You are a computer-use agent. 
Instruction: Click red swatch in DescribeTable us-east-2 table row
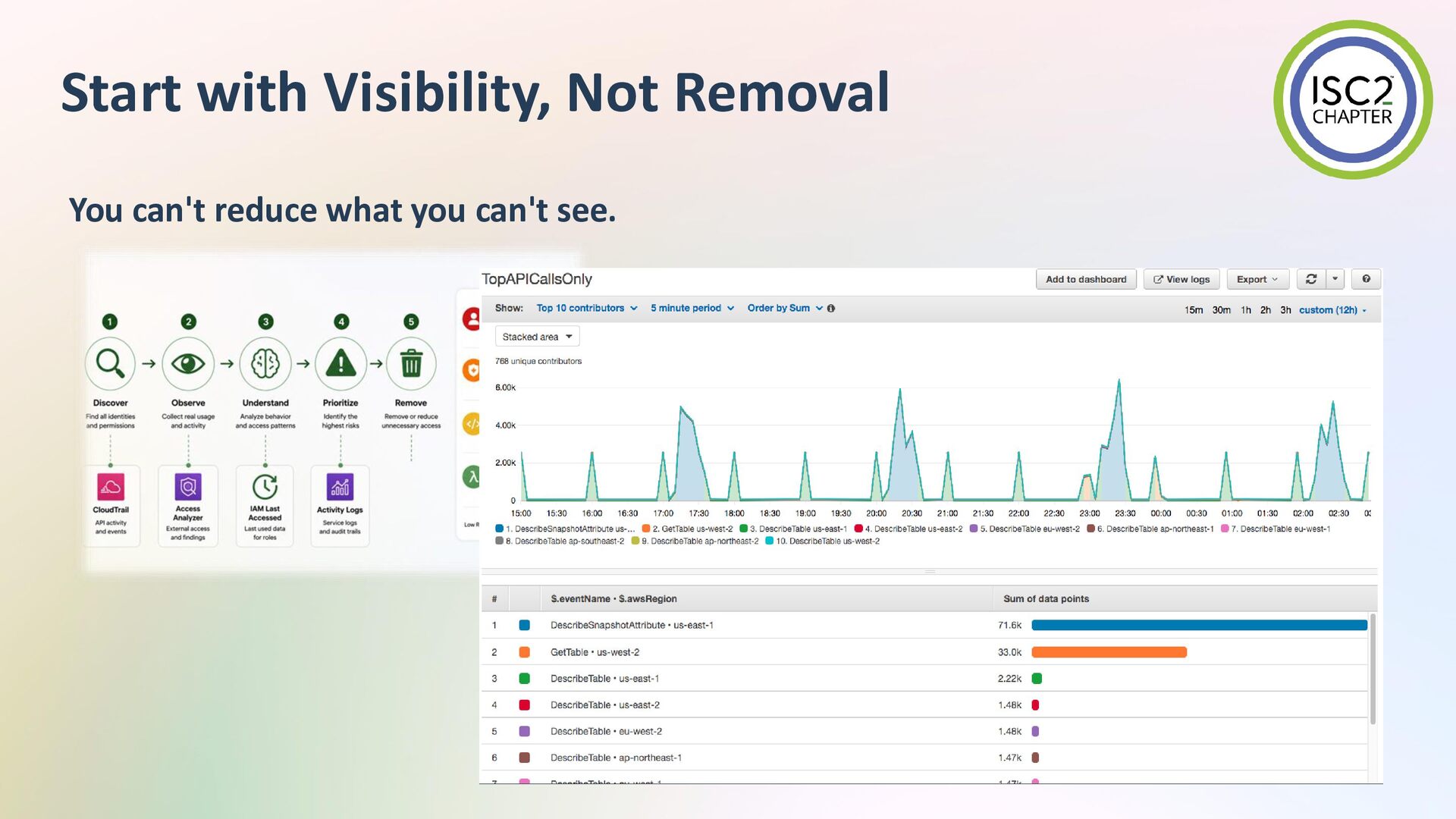tap(524, 705)
